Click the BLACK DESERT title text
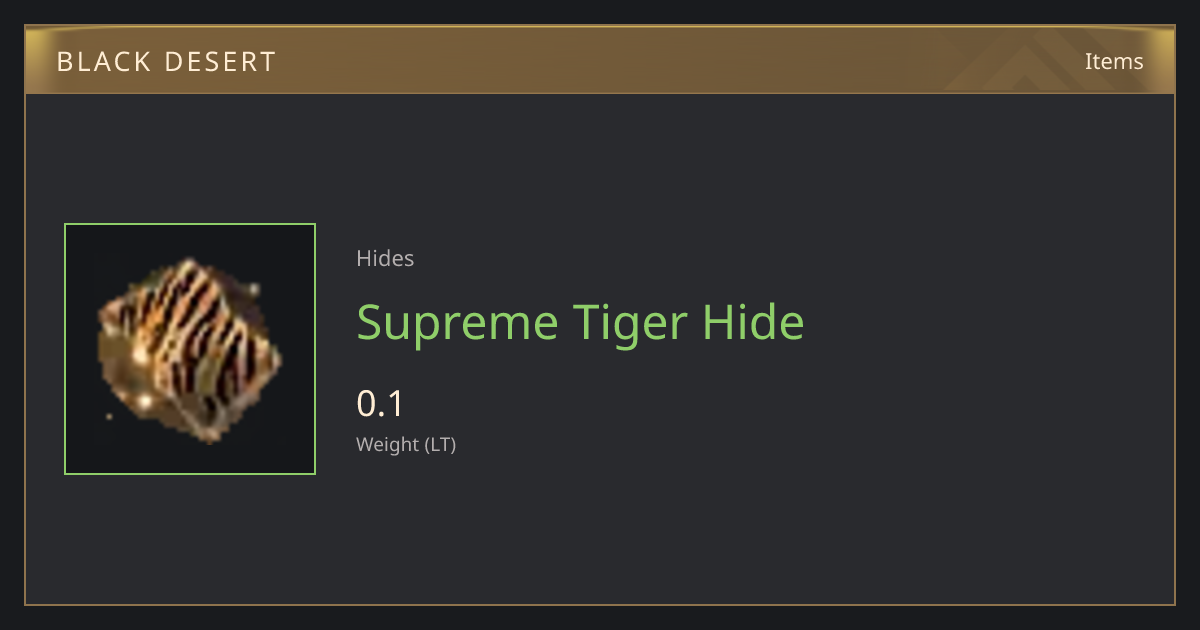 pyautogui.click(x=166, y=62)
